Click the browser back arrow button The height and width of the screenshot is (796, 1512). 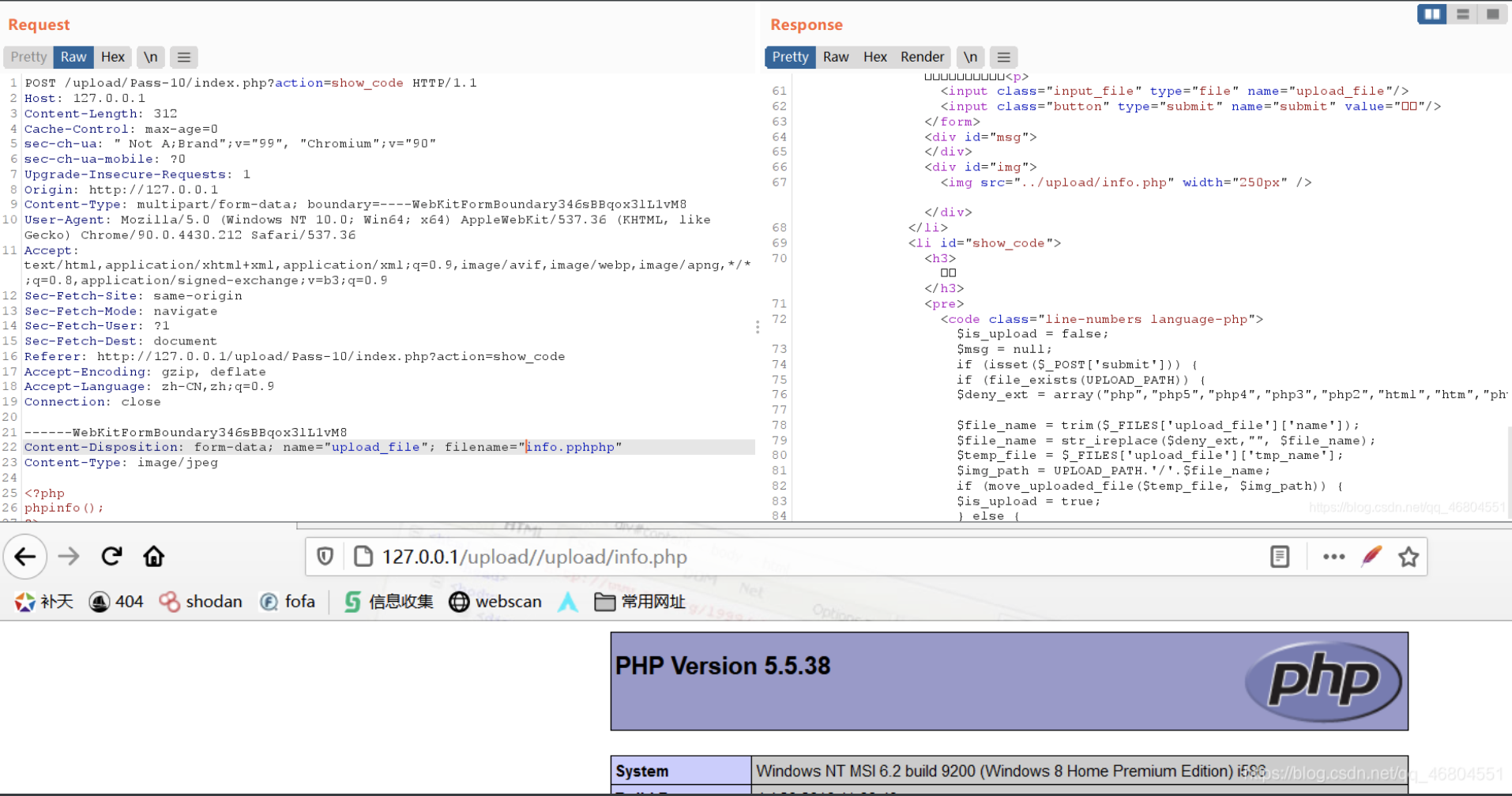click(x=25, y=557)
